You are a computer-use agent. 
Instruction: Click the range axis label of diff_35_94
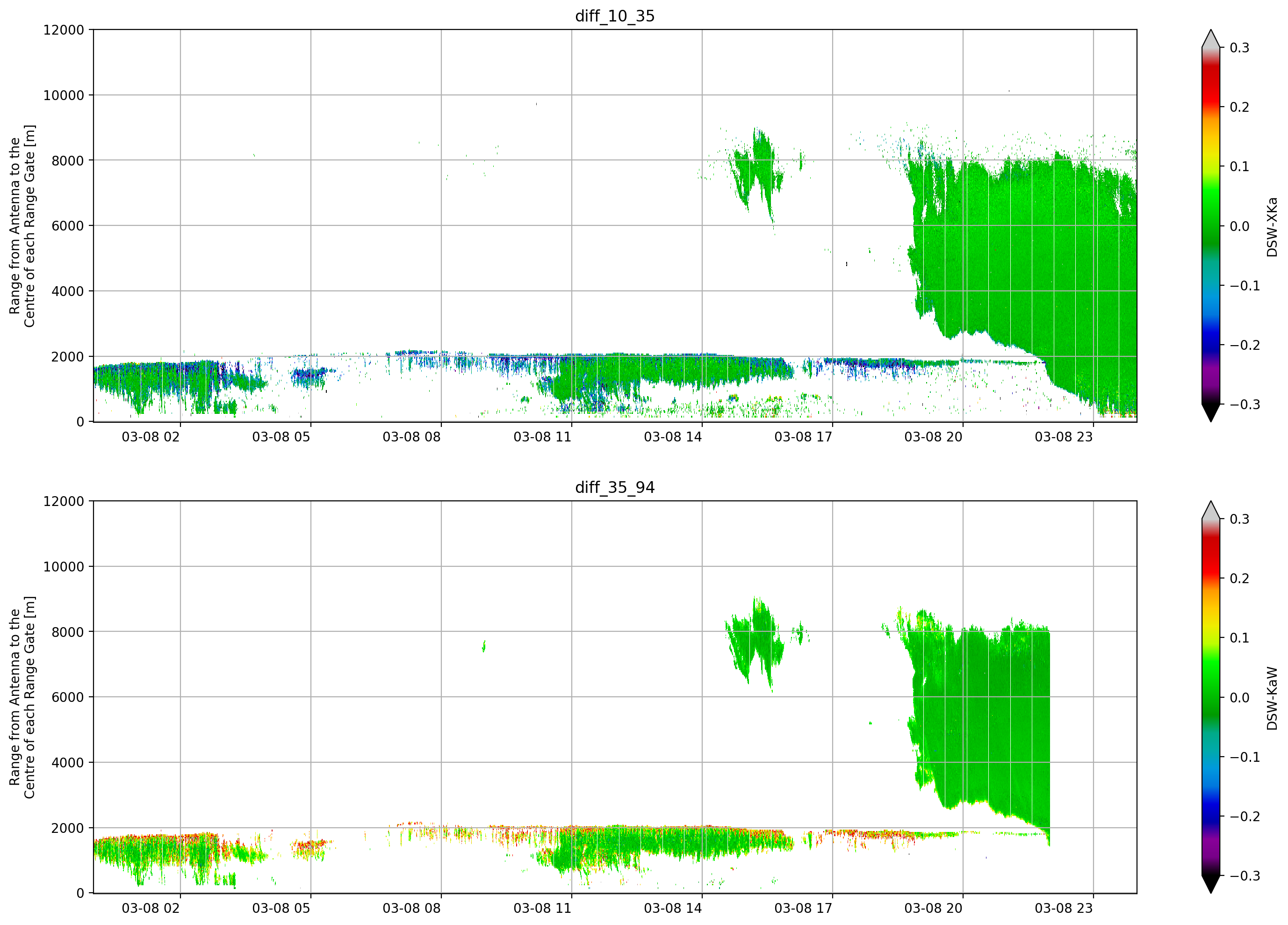point(22,697)
